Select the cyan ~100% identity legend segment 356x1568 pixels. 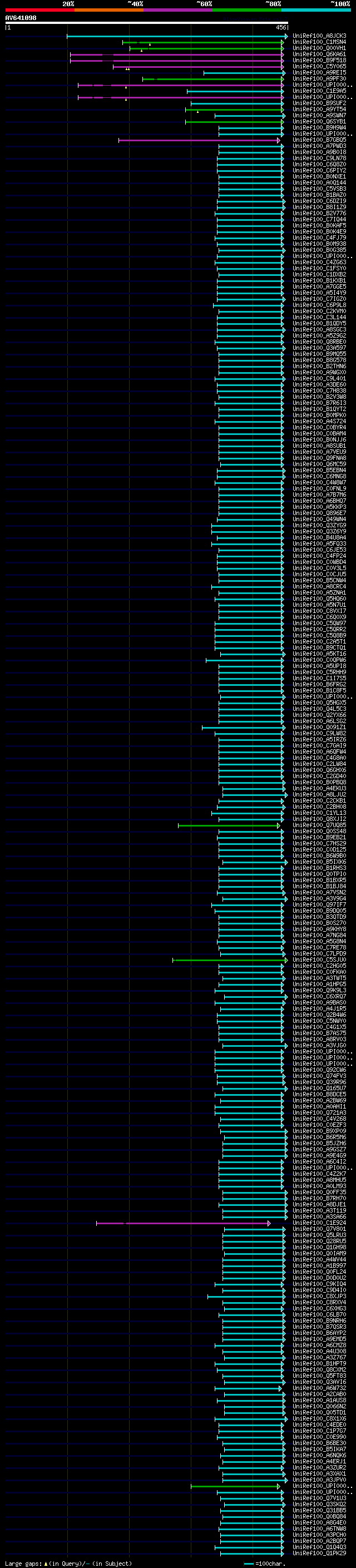pyautogui.click(x=317, y=10)
